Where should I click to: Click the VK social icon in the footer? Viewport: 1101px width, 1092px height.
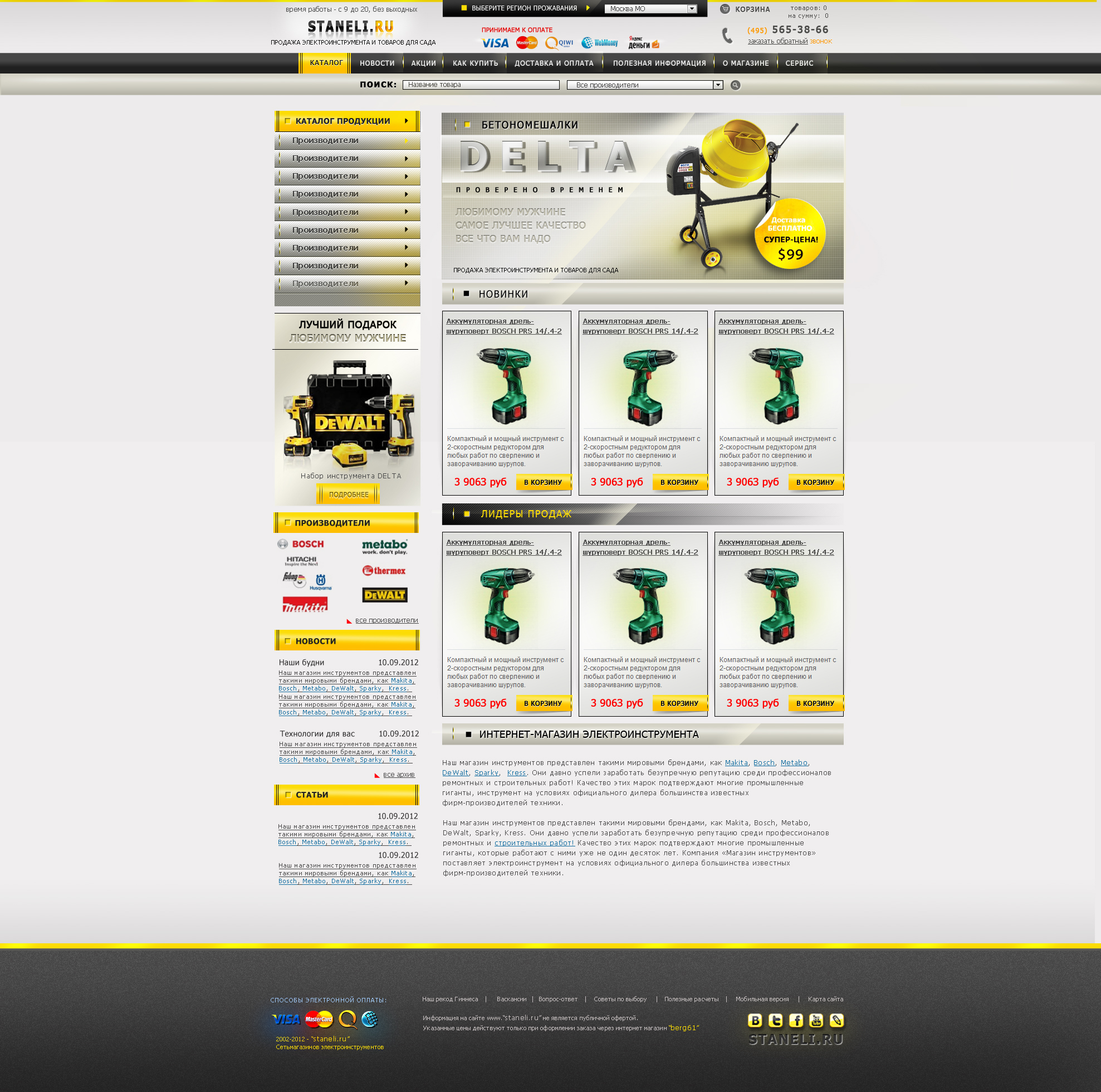pos(755,1020)
